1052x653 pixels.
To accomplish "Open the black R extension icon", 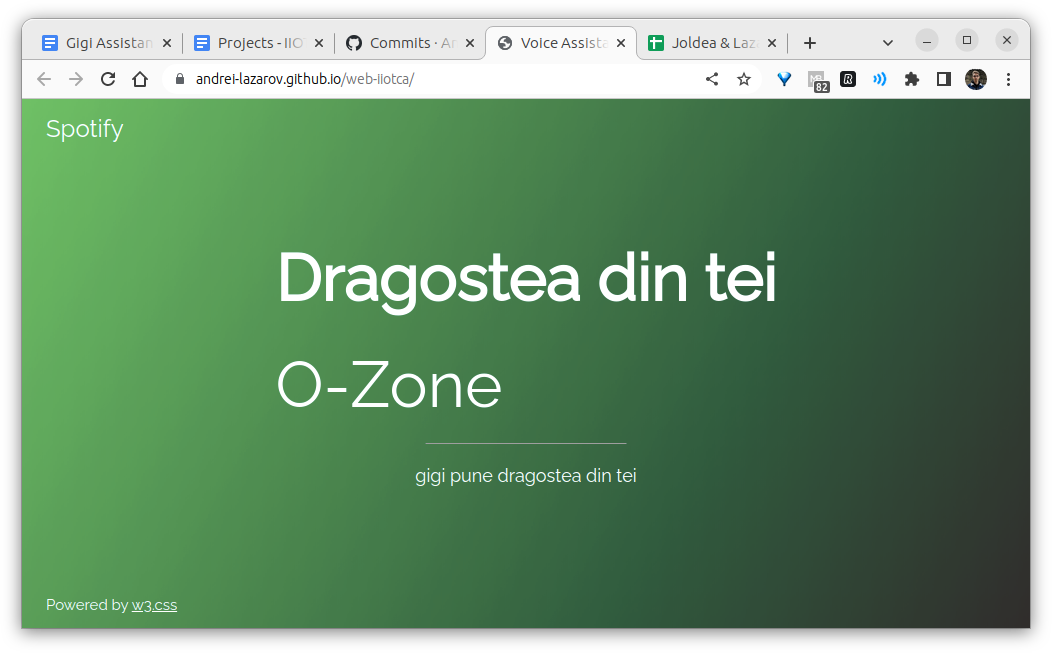I will (848, 79).
